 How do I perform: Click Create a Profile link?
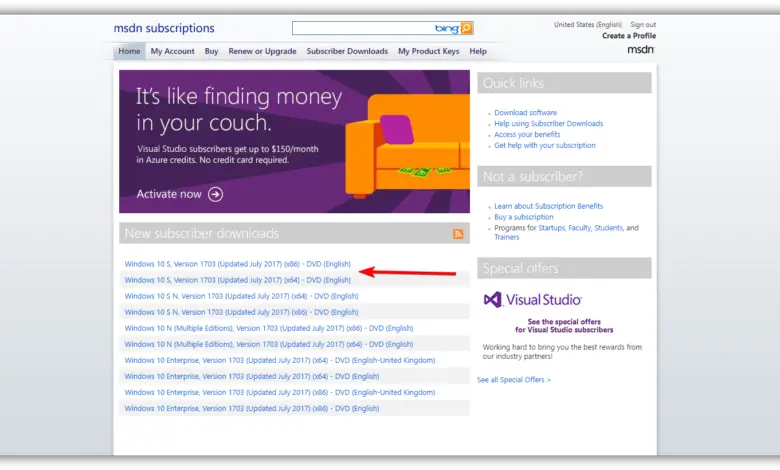coord(629,36)
